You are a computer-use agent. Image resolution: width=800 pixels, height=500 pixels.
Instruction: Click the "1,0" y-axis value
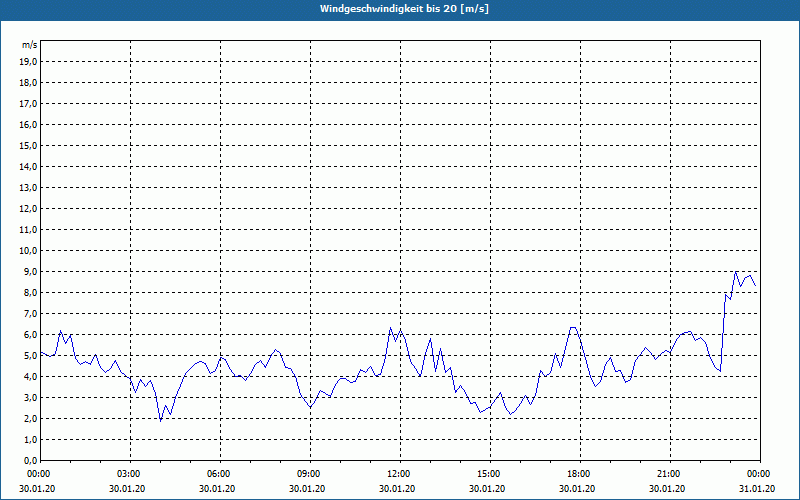(30, 439)
